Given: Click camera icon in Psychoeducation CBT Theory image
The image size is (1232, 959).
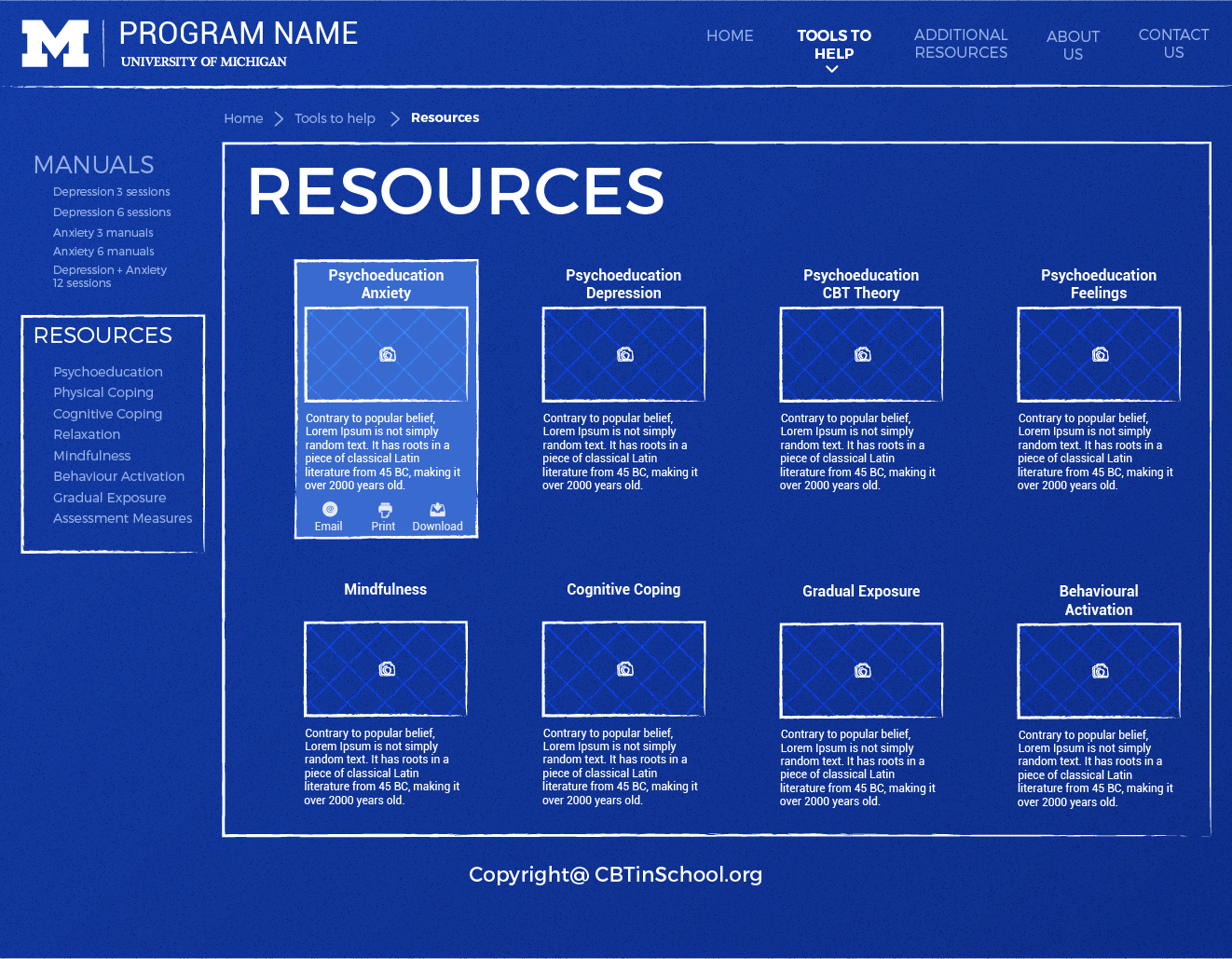Looking at the screenshot, I should (862, 354).
